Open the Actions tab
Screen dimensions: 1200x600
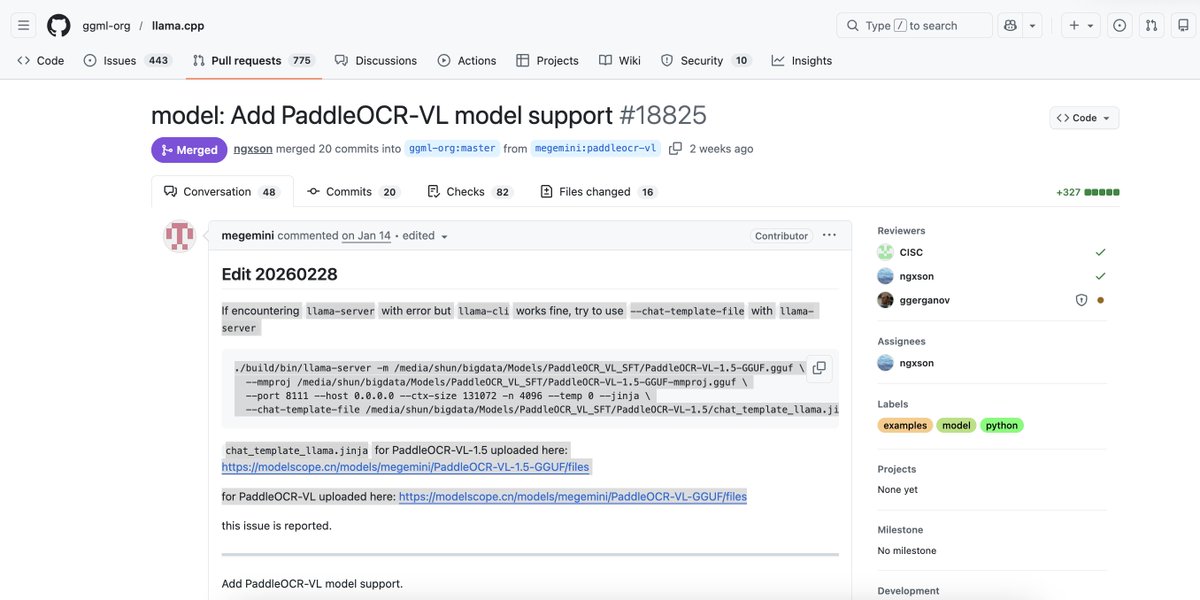pos(467,60)
